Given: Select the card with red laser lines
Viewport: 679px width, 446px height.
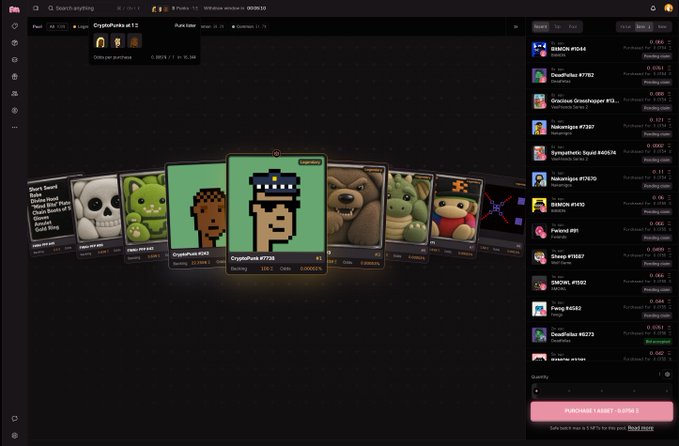Looking at the screenshot, I should point(503,217).
